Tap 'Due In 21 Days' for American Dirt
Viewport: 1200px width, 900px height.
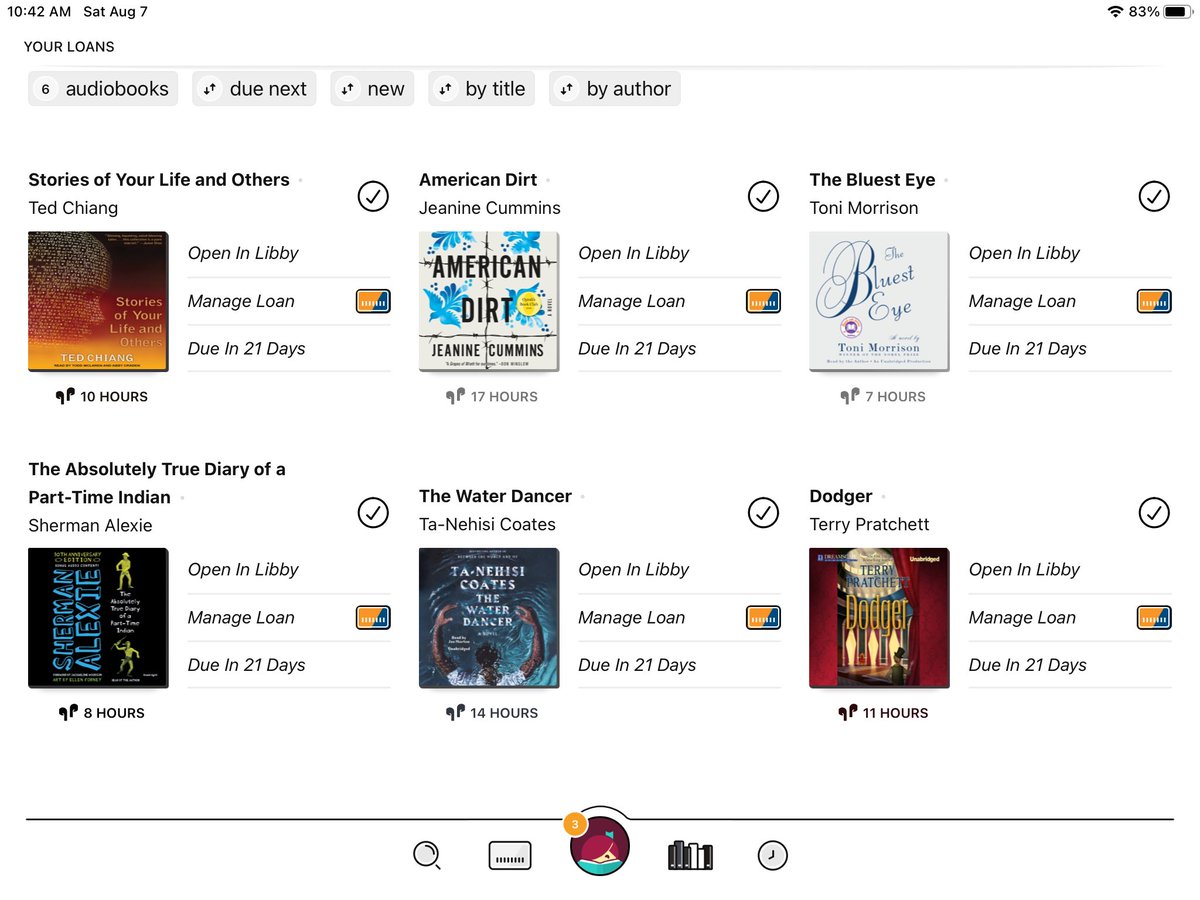(x=637, y=349)
